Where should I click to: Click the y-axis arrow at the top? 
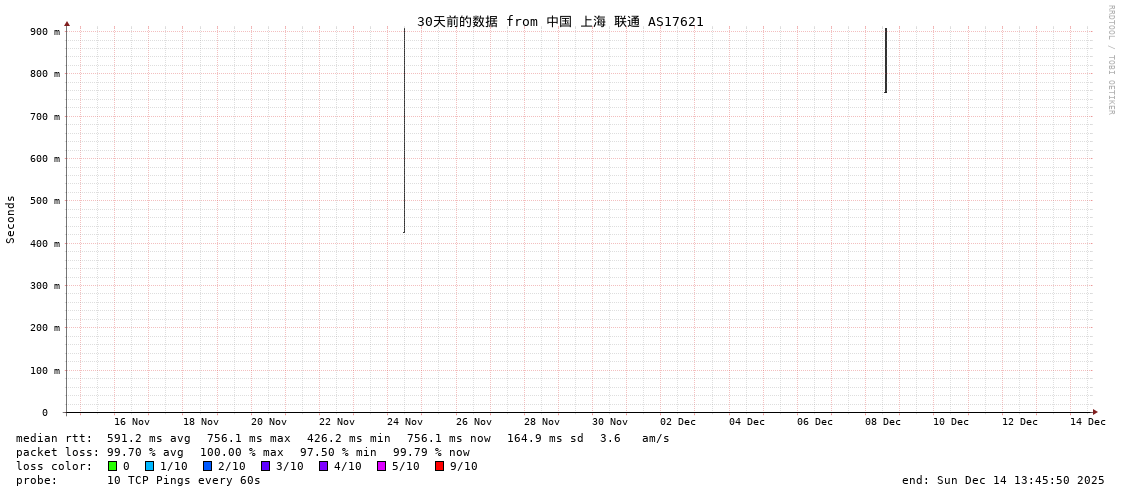click(x=67, y=23)
